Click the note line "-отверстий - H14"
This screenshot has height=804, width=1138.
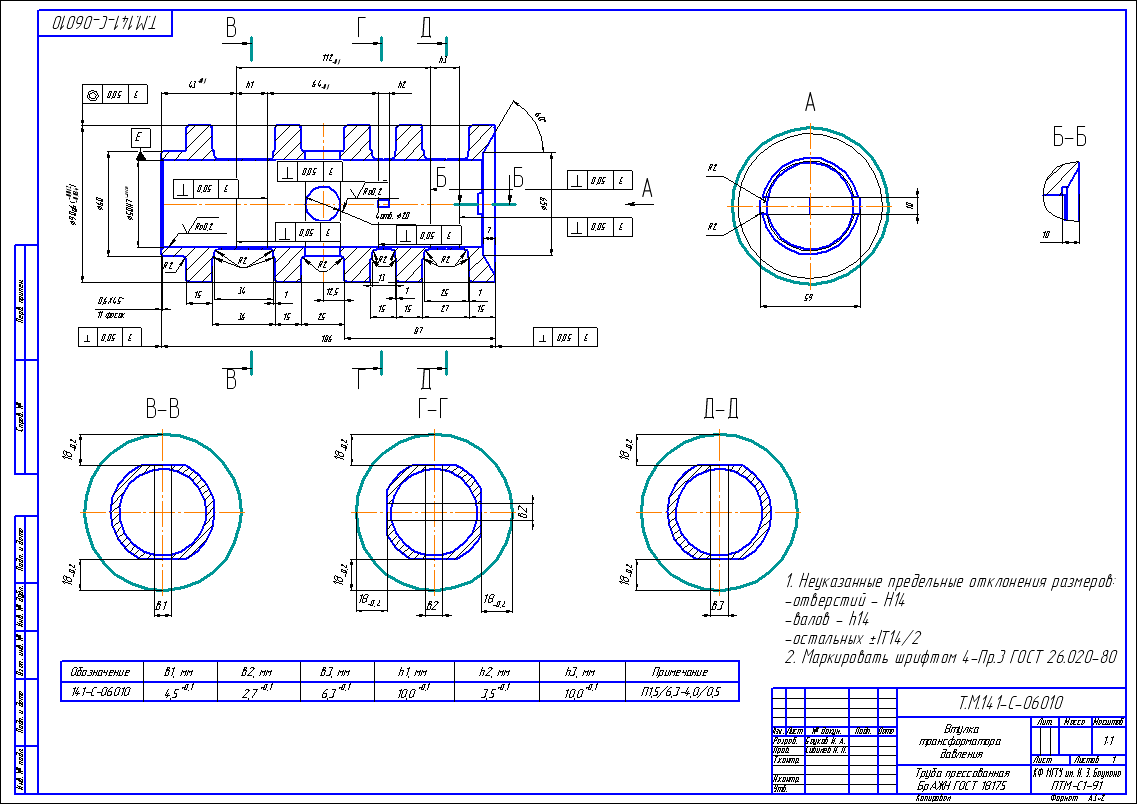(846, 601)
